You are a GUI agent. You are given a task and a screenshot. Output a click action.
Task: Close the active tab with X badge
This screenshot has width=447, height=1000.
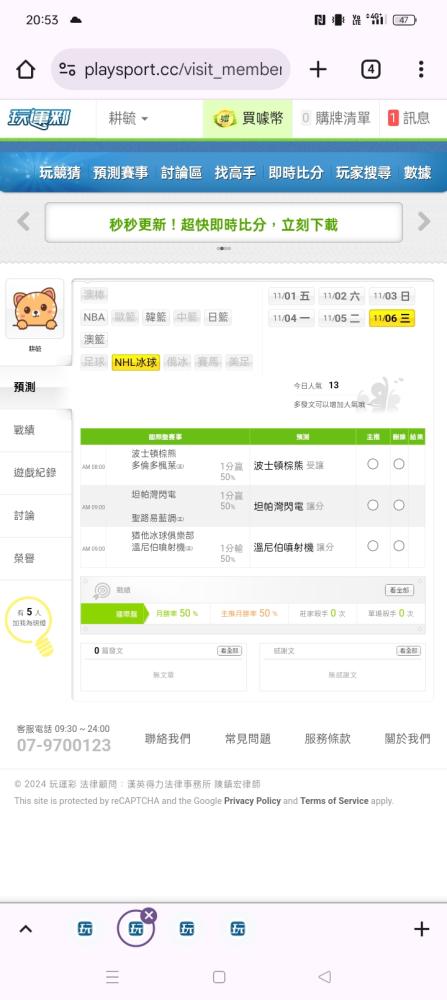pos(149,915)
